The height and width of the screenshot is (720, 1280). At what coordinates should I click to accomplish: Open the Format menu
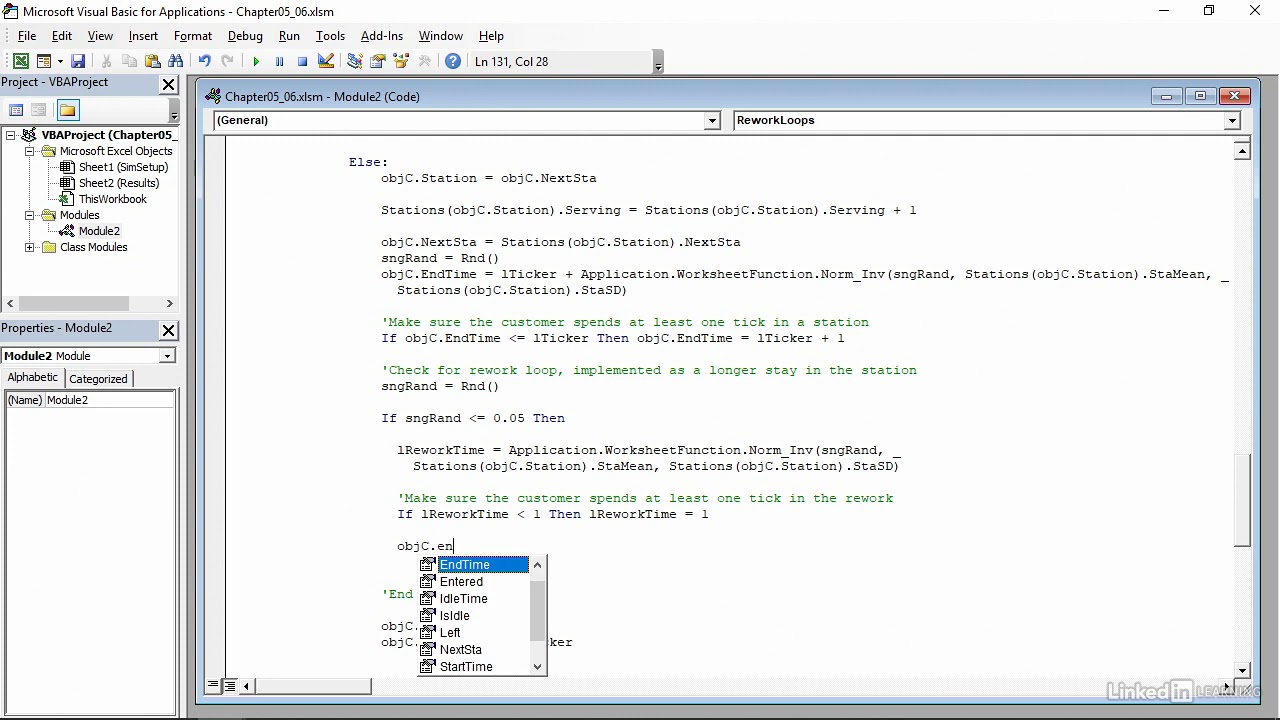point(193,36)
